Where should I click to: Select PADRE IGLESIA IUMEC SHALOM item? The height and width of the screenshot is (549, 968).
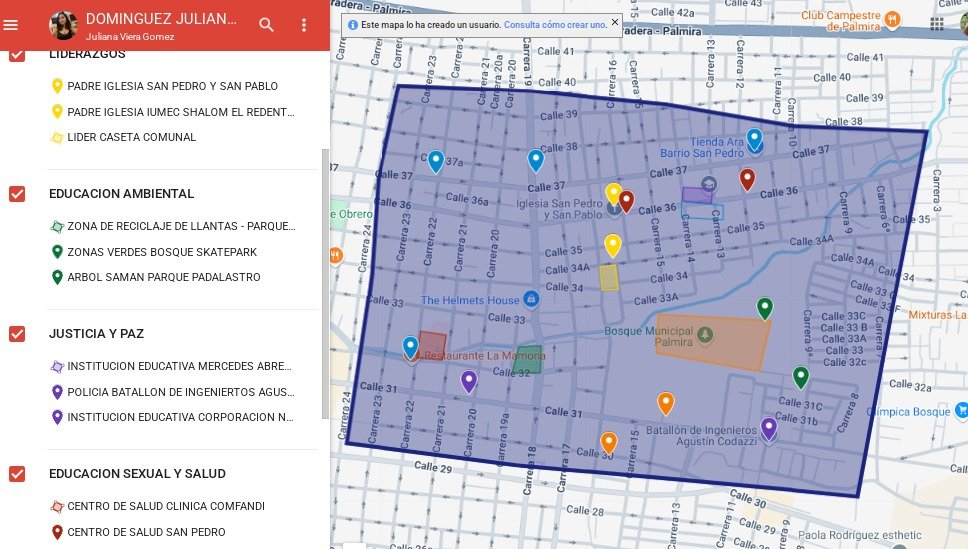pyautogui.click(x=172, y=112)
